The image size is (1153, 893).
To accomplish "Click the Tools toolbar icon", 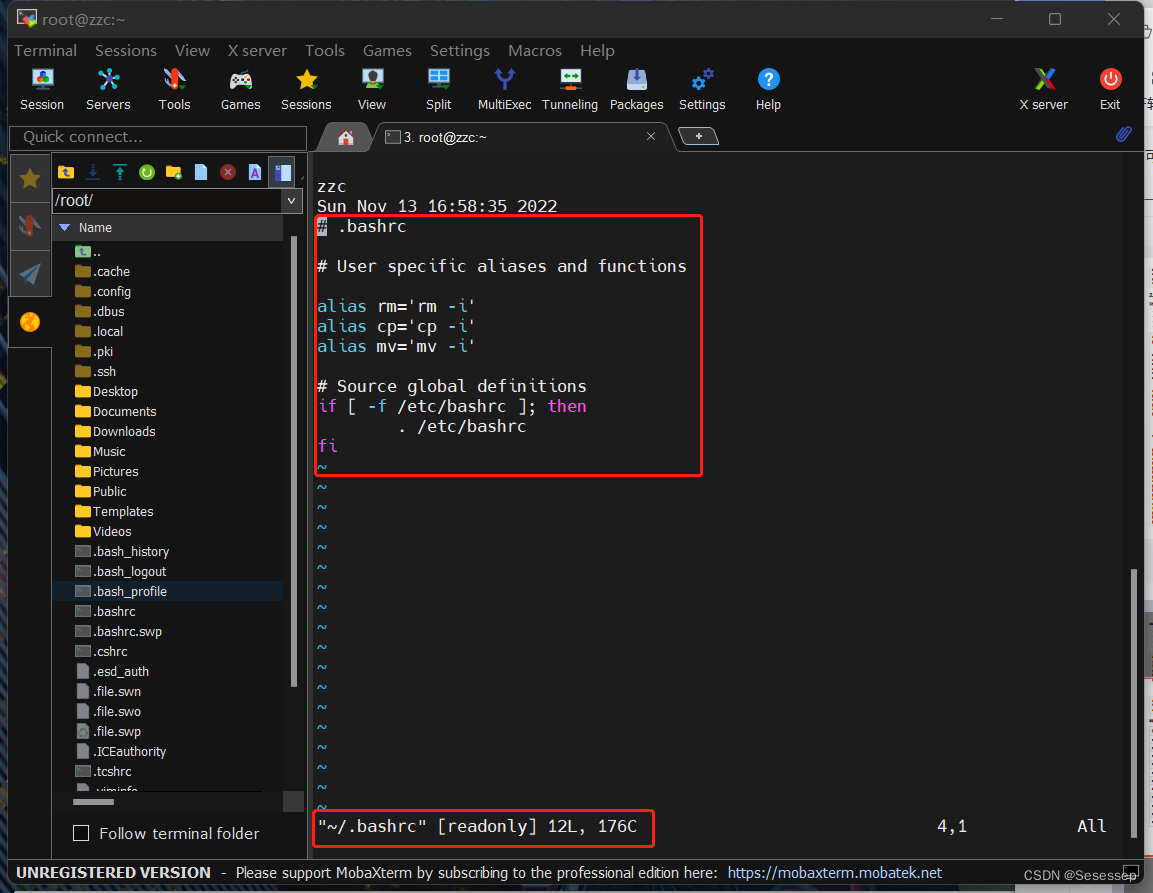I will tap(174, 88).
